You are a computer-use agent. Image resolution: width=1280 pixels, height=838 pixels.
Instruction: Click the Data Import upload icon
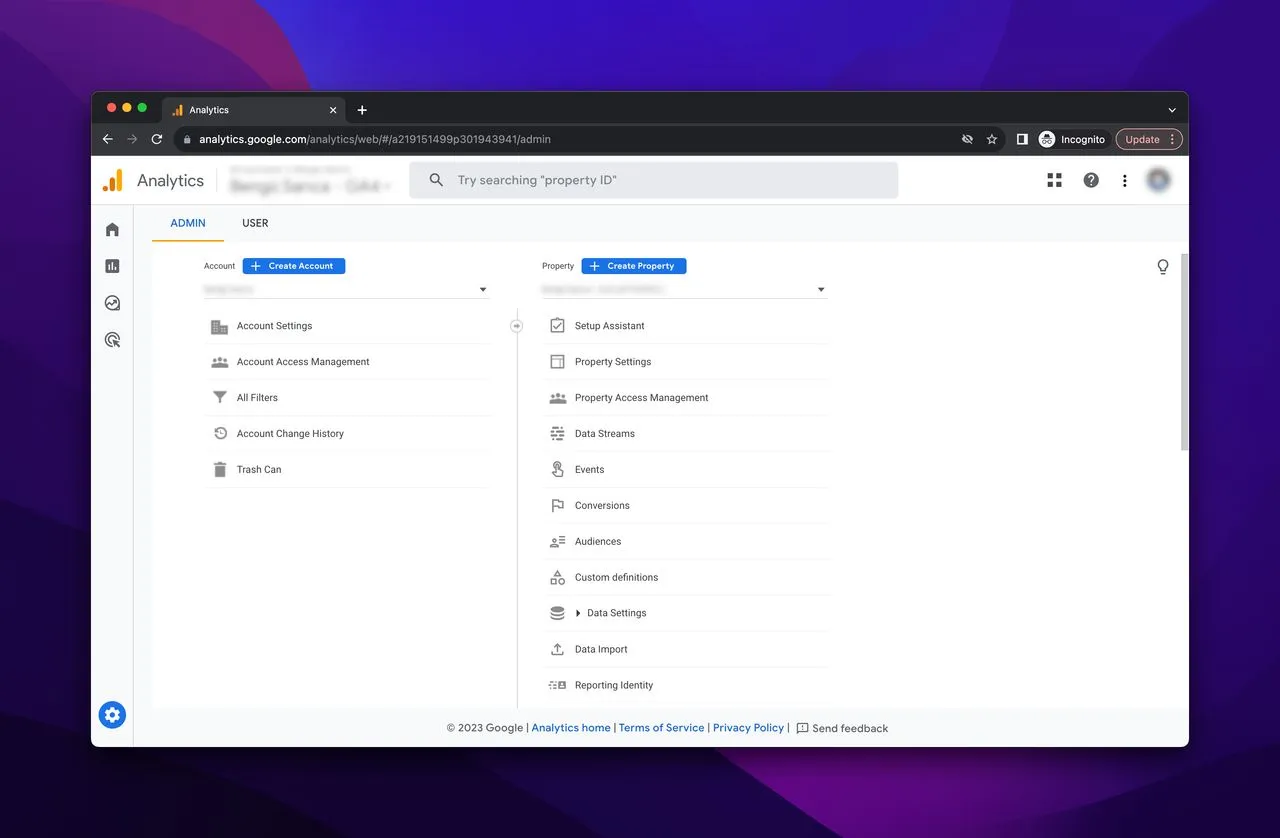click(x=557, y=650)
